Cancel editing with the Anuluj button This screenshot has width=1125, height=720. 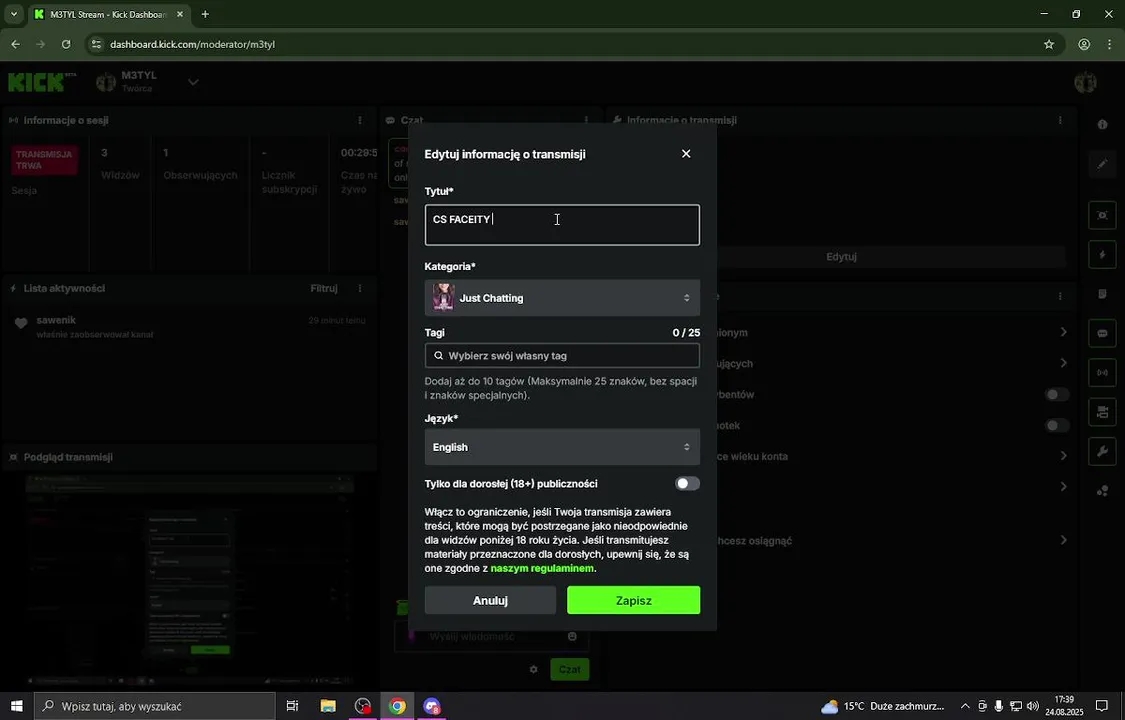[490, 600]
